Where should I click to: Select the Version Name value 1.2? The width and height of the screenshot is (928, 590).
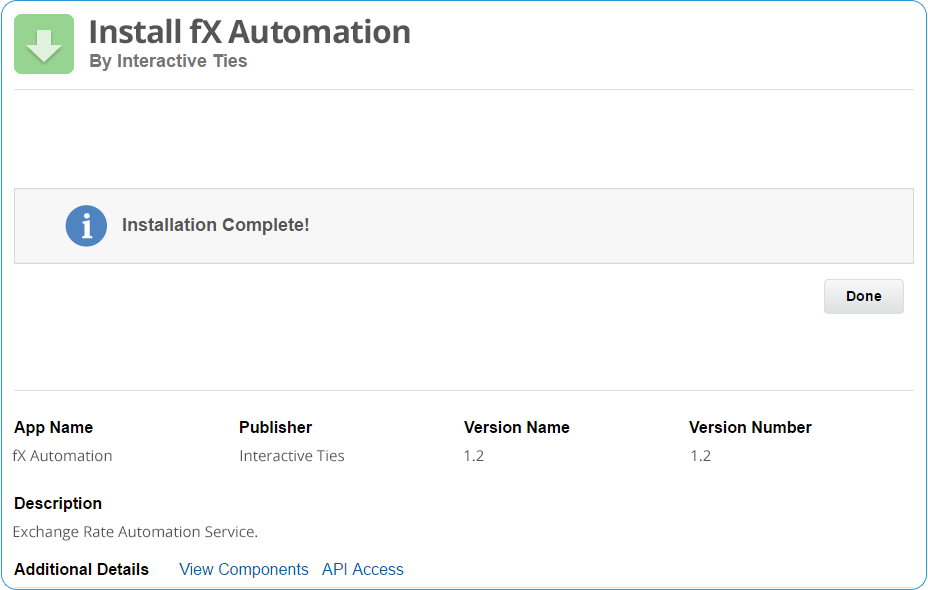pyautogui.click(x=474, y=456)
